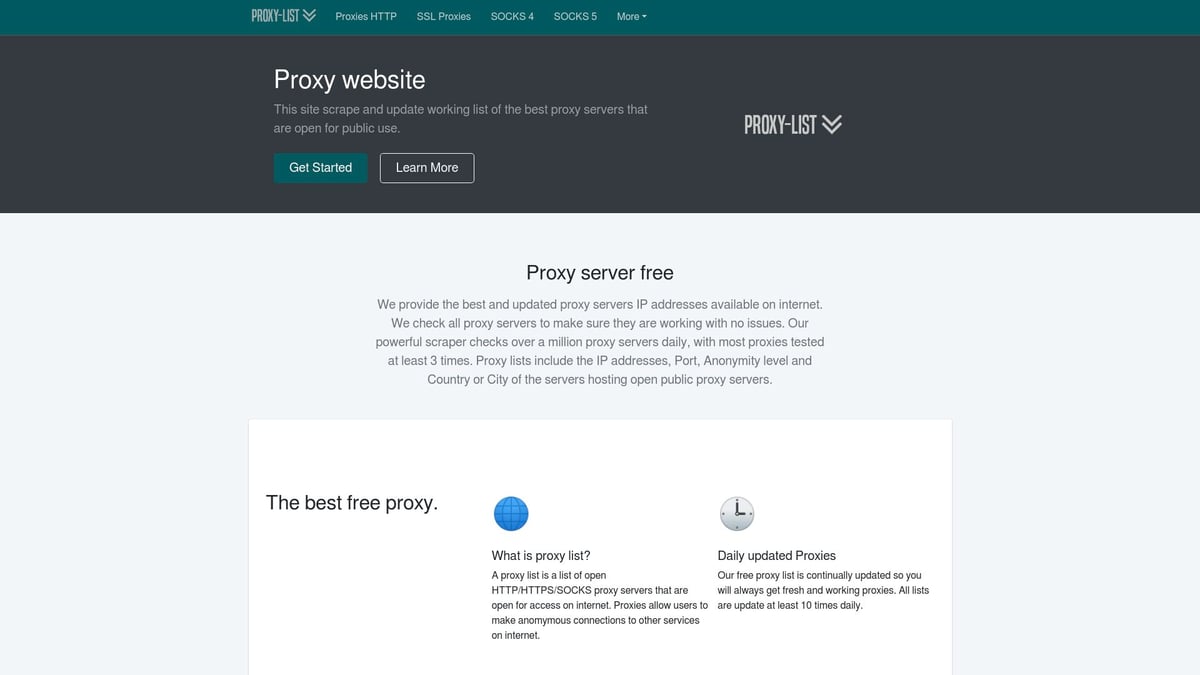Open the SOCKS 4 proxy list
The height and width of the screenshot is (675, 1200).
[x=512, y=16]
